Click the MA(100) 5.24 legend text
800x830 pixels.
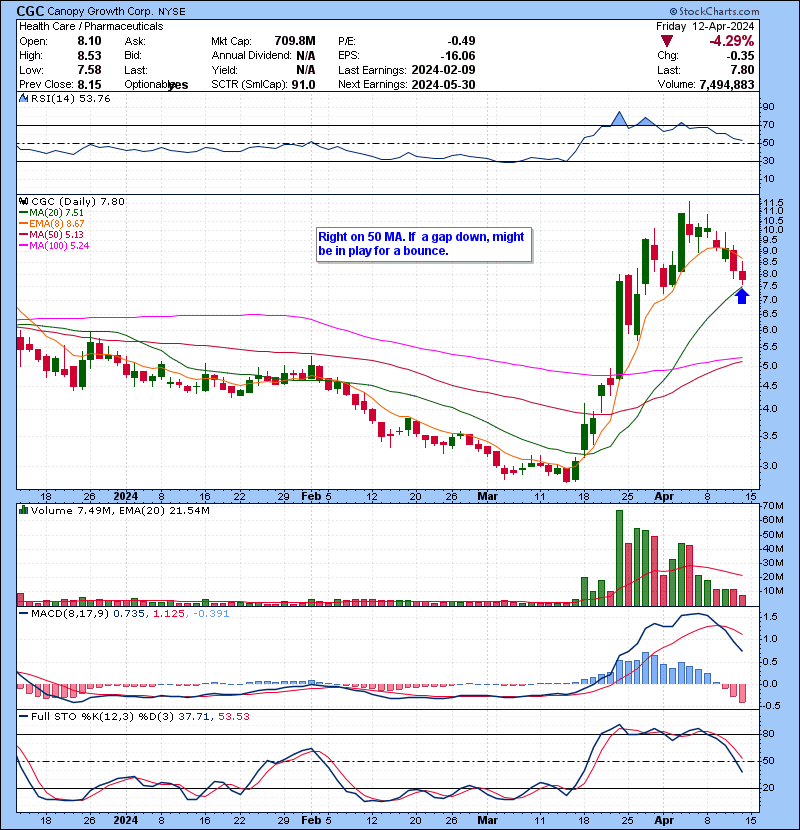click(x=59, y=246)
